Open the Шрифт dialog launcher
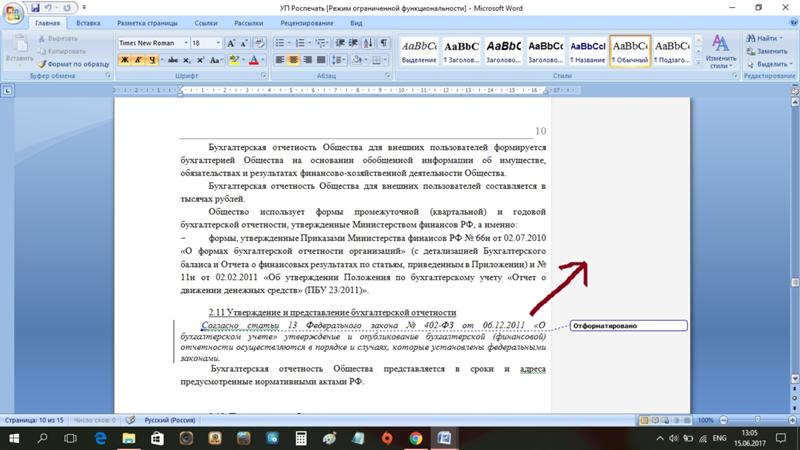800x450 pixels. [264, 76]
